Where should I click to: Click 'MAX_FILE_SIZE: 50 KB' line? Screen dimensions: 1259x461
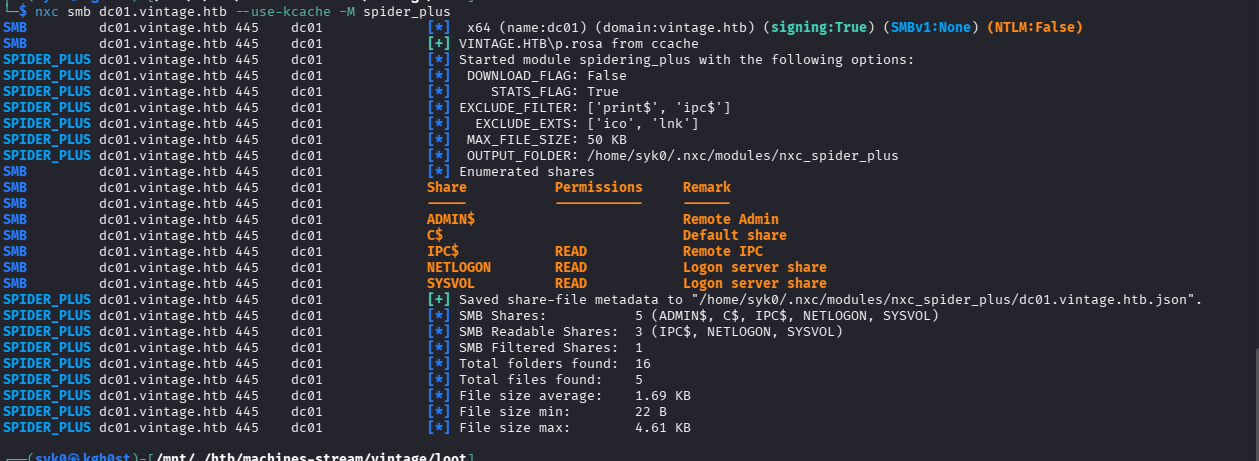[x=547, y=139]
